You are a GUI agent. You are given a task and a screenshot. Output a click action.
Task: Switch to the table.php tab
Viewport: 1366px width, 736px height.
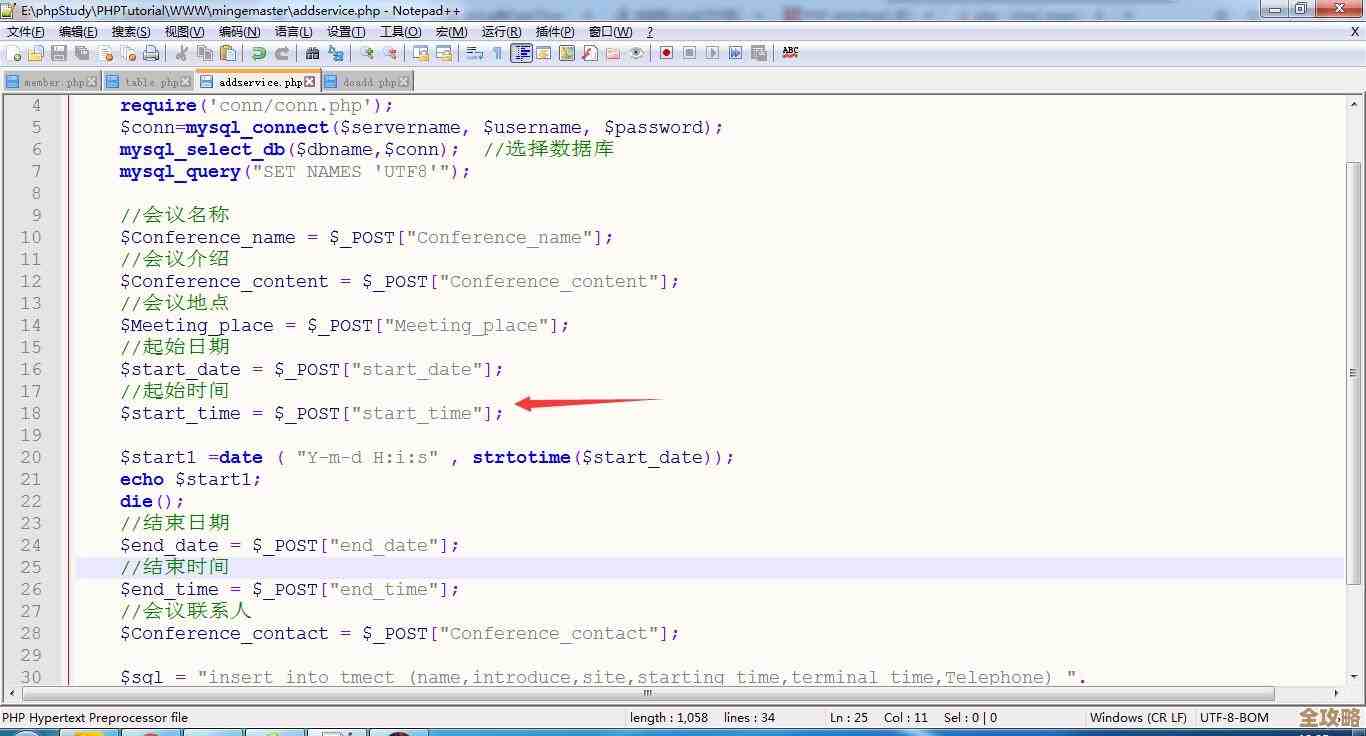click(x=151, y=82)
